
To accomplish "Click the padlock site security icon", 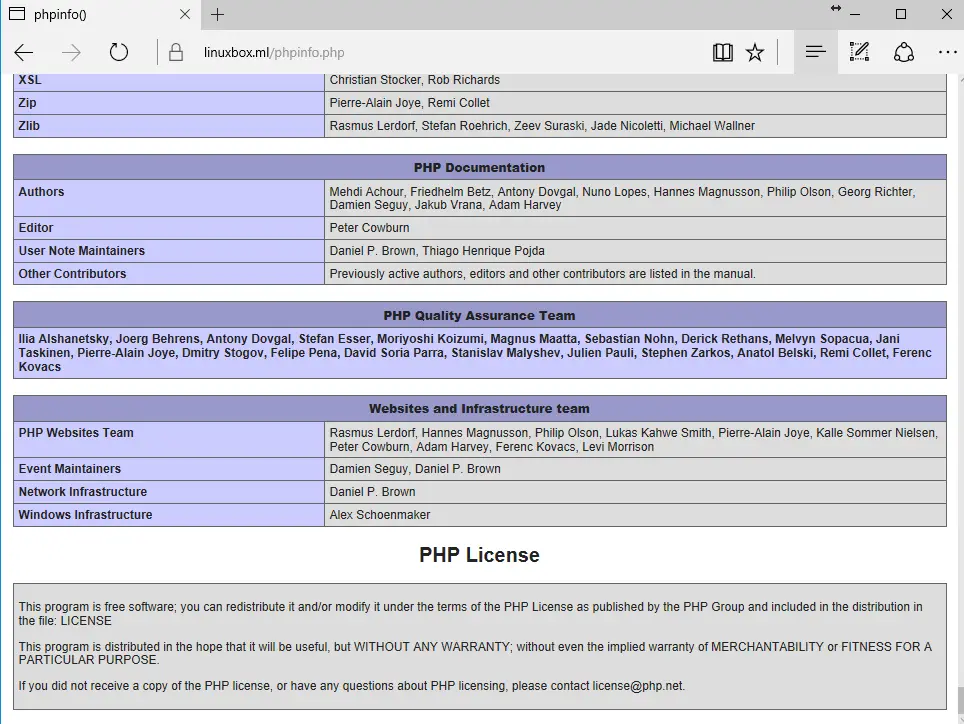I will click(176, 52).
